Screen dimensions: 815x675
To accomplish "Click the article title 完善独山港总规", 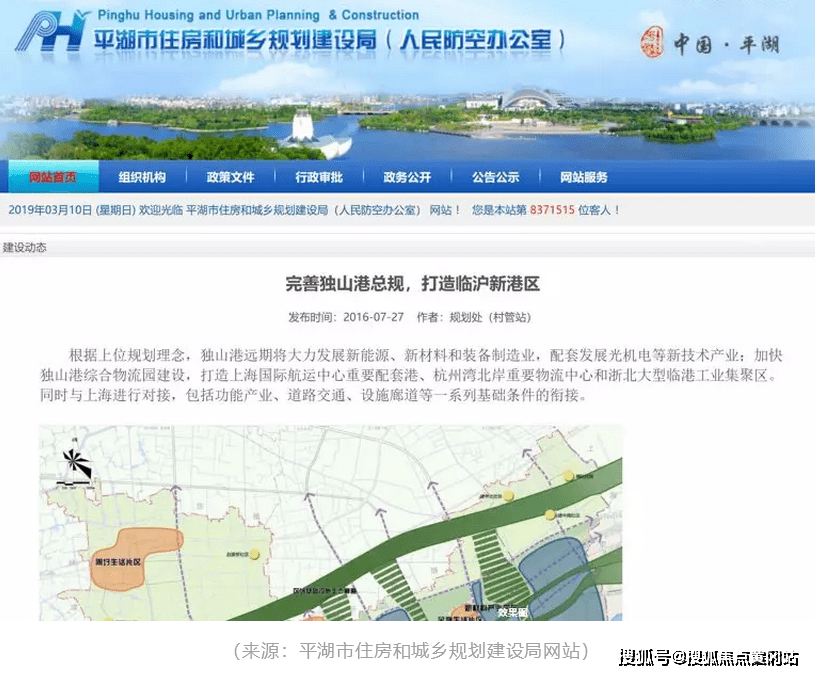I will [x=412, y=284].
